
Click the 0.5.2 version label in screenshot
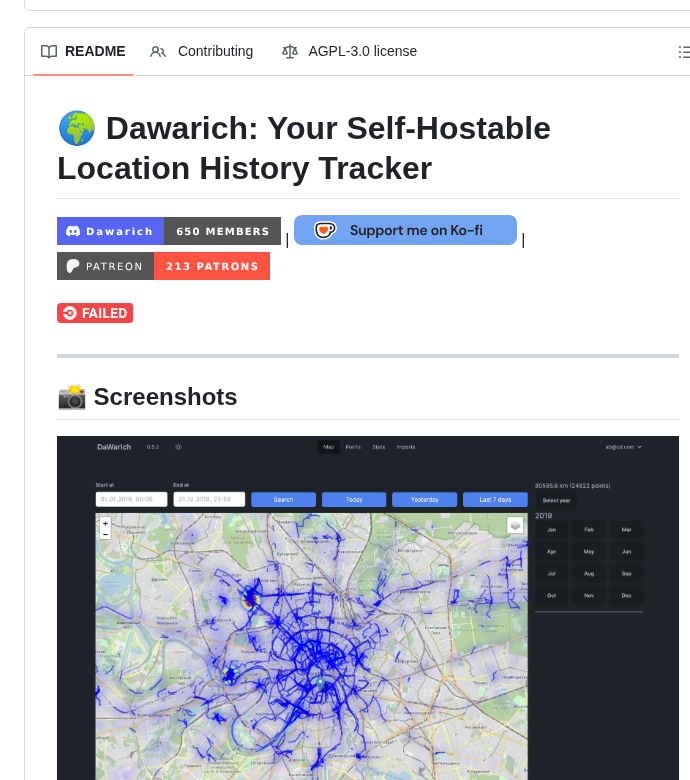[153, 447]
